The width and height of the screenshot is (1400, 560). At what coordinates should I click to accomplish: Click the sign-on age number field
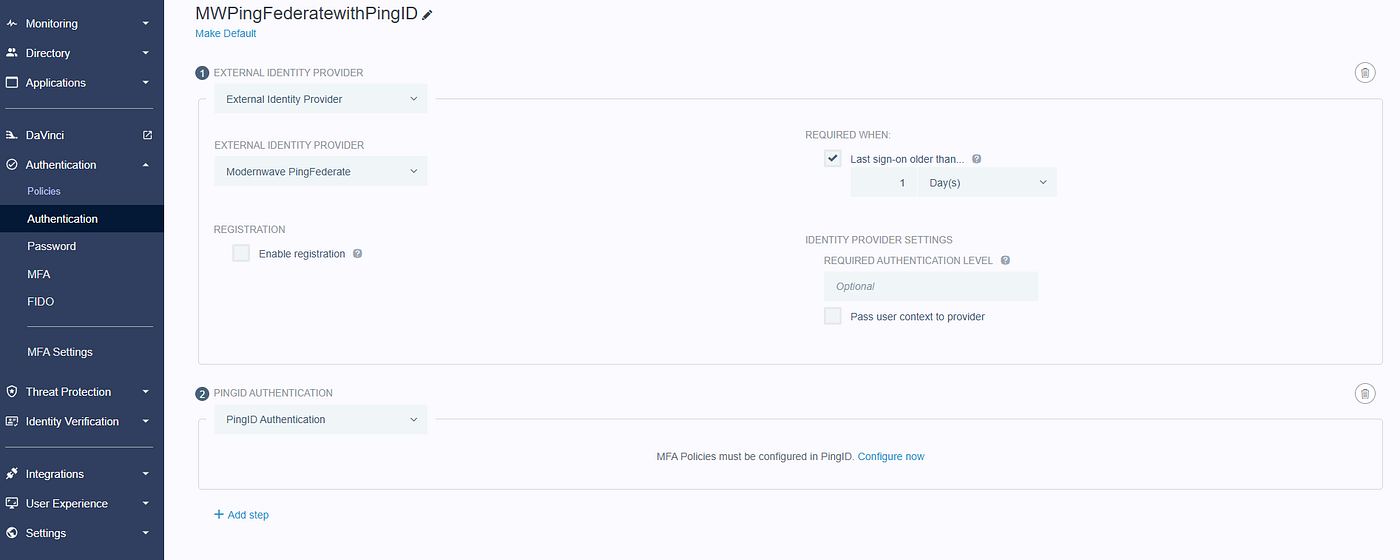pos(884,182)
